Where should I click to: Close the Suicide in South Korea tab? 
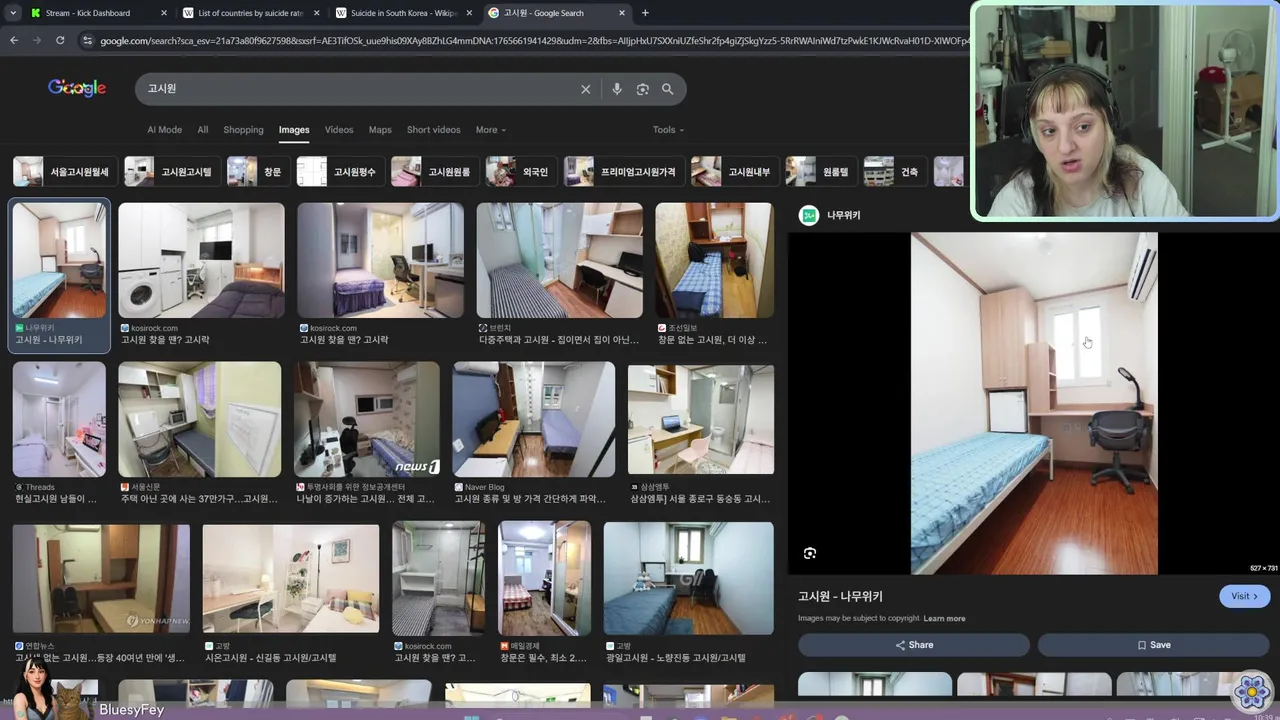pos(469,13)
